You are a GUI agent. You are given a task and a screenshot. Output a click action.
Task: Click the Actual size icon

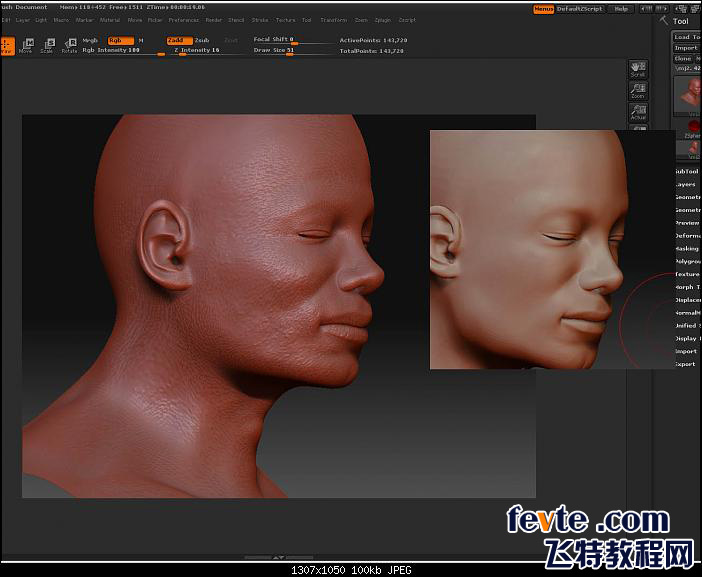(638, 112)
